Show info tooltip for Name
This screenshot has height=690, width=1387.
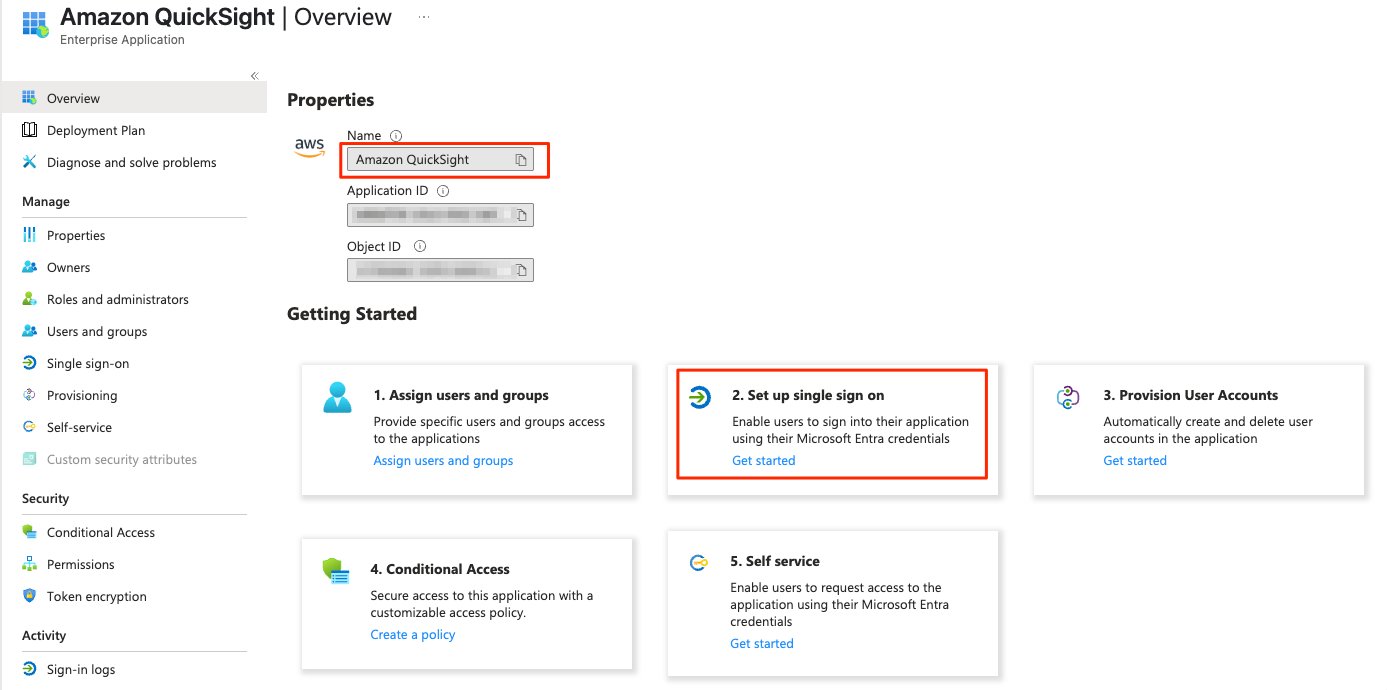[396, 136]
